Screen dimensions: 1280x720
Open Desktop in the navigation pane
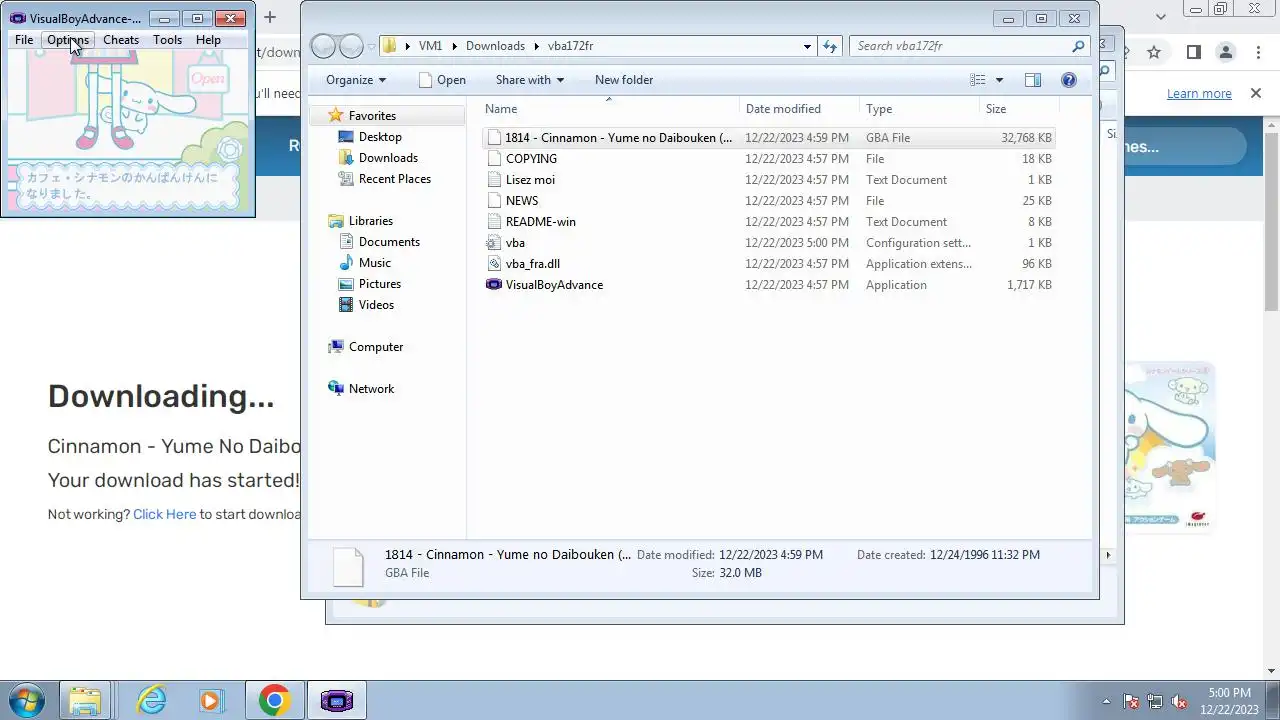[x=380, y=137]
